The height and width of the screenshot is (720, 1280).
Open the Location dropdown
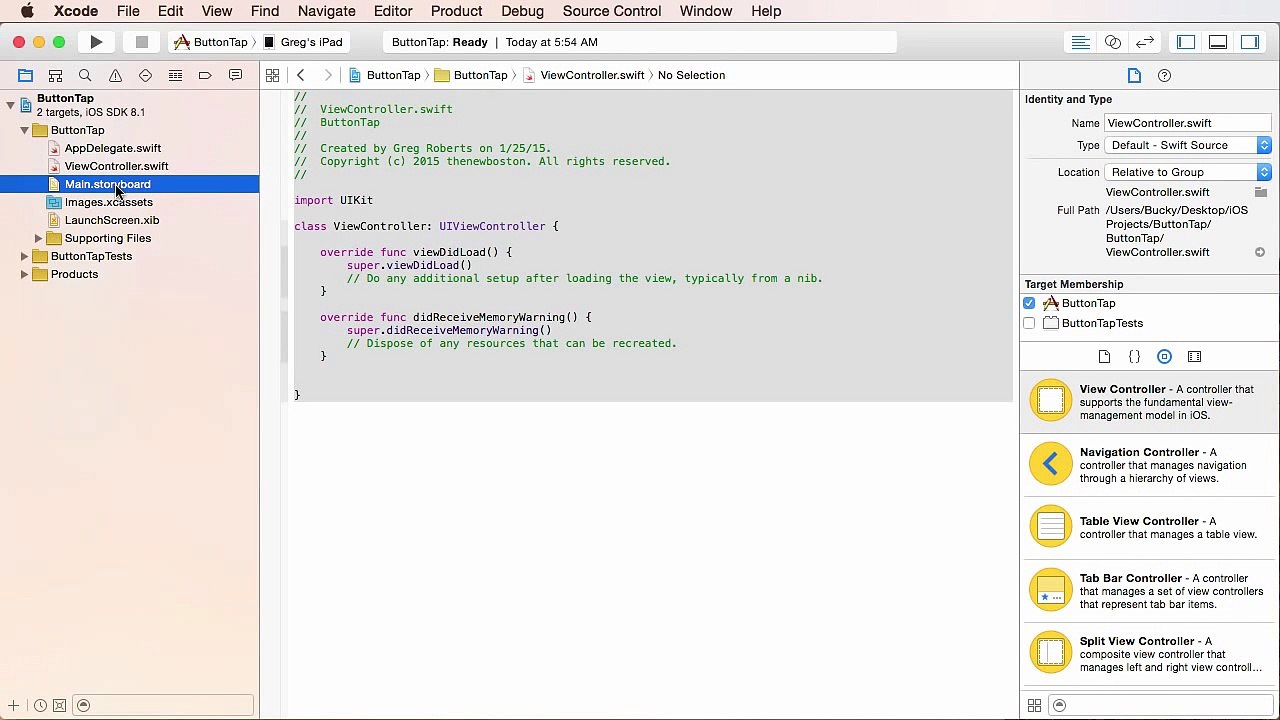[1188, 172]
